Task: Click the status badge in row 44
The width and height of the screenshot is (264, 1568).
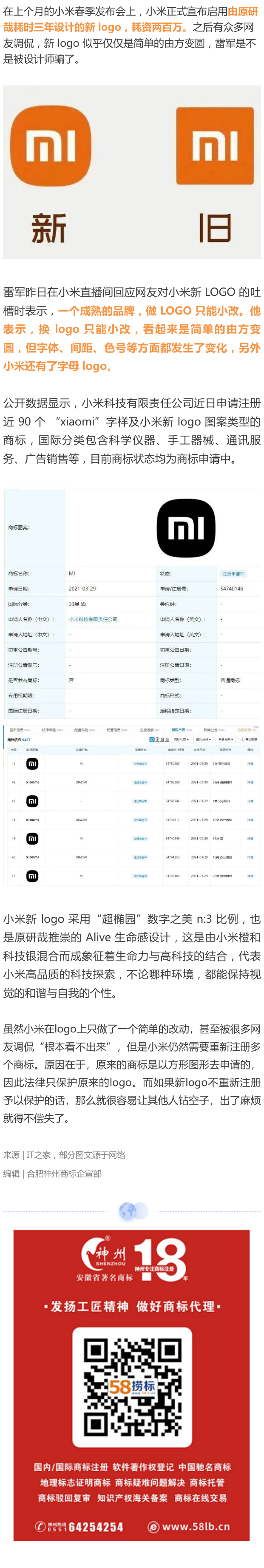Action: [x=141, y=820]
